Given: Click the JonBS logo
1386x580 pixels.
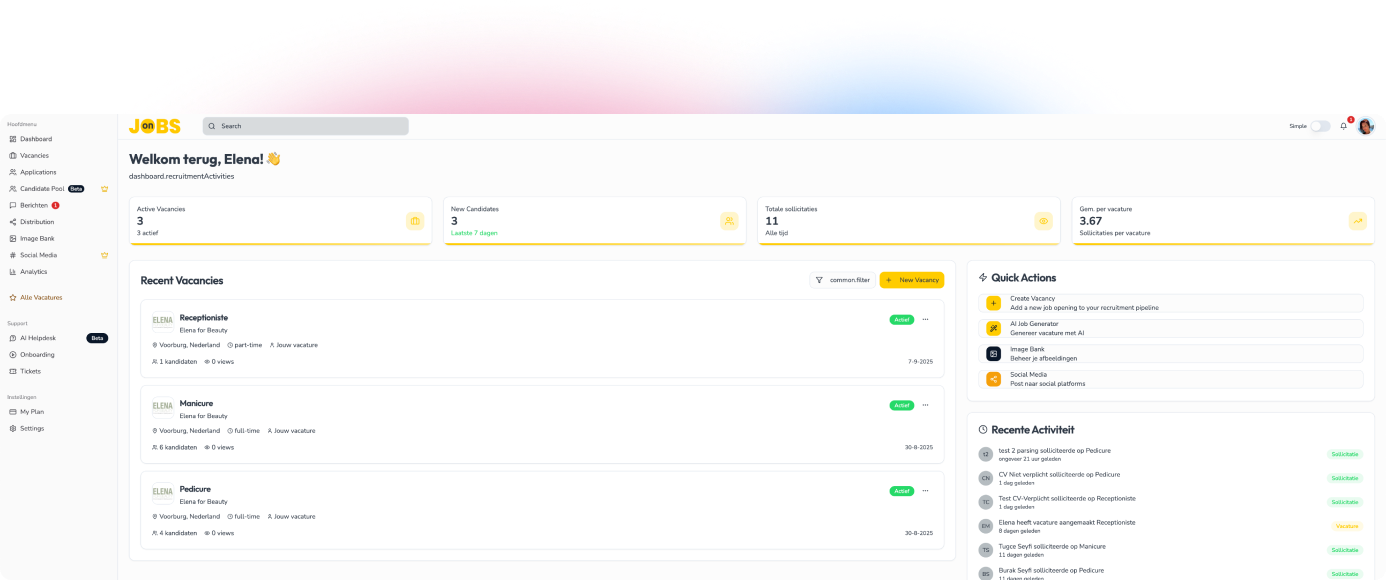Looking at the screenshot, I should [x=155, y=126].
